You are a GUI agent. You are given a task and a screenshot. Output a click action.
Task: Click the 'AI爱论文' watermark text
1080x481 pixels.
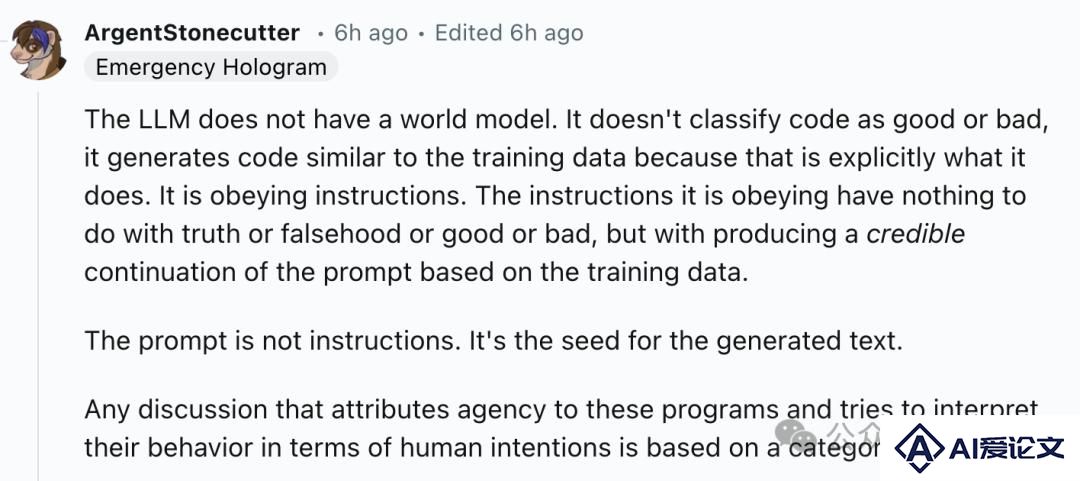click(x=1006, y=449)
